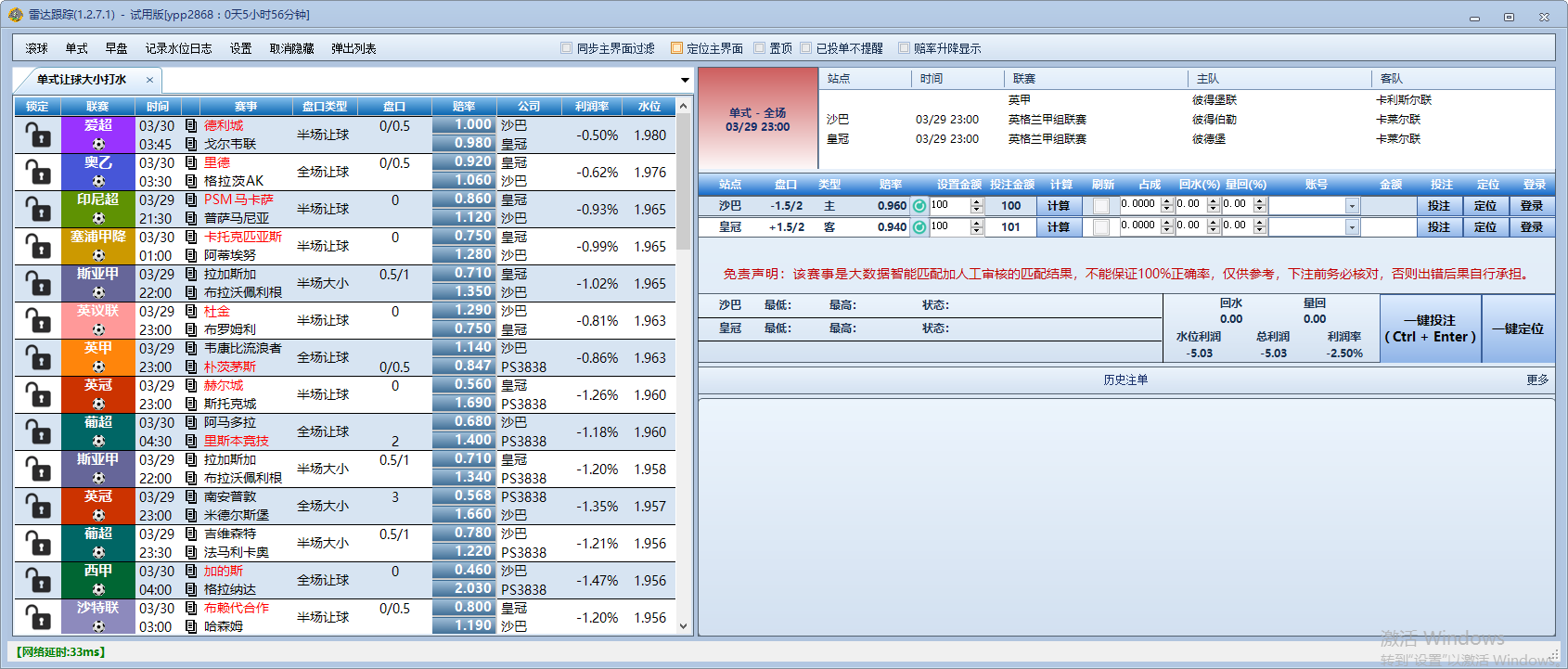Enable the 同步主界面过滤 checkbox
The width and height of the screenshot is (1568, 669).
point(567,48)
